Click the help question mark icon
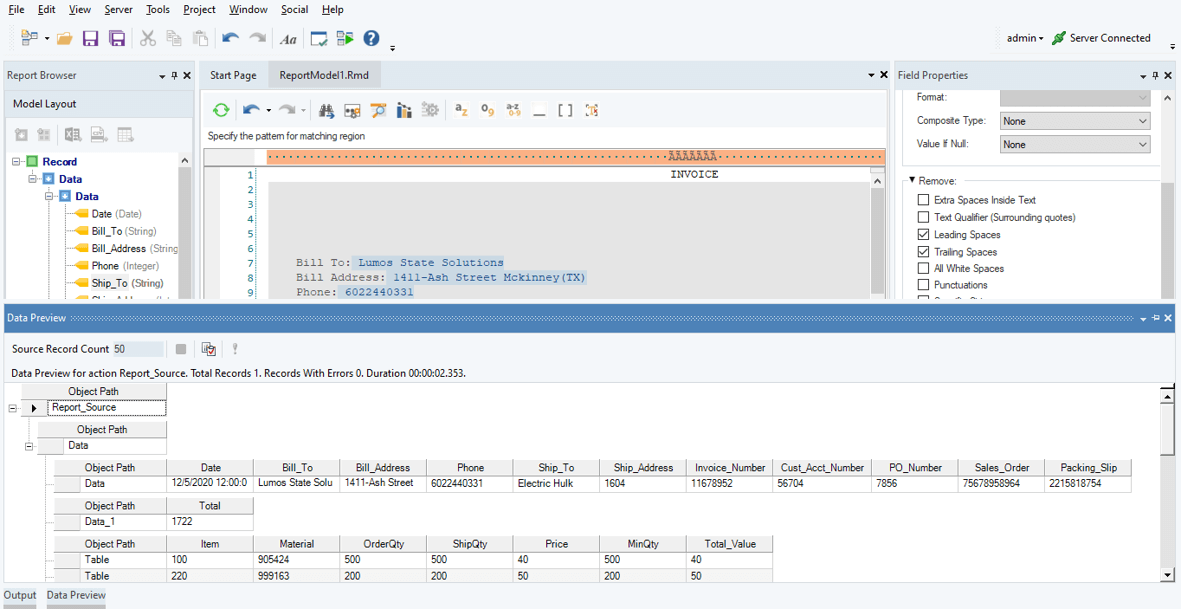The height and width of the screenshot is (609, 1181). (371, 39)
